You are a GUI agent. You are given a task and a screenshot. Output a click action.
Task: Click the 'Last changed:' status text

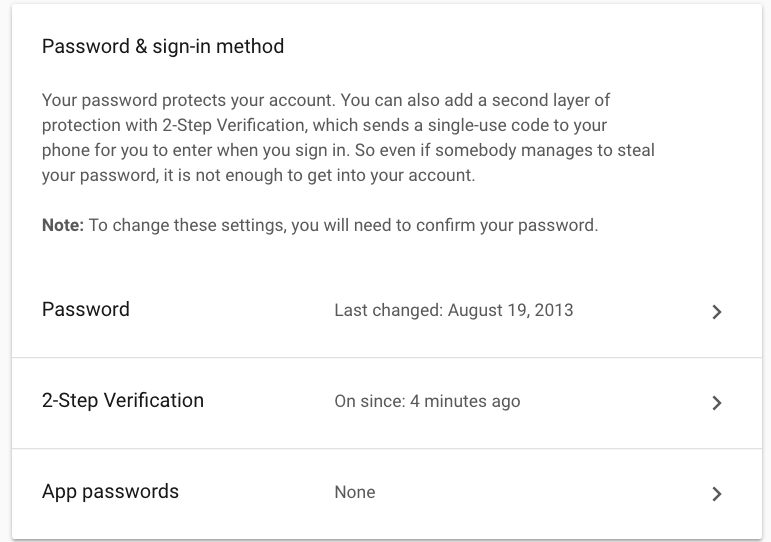pyautogui.click(x=388, y=310)
